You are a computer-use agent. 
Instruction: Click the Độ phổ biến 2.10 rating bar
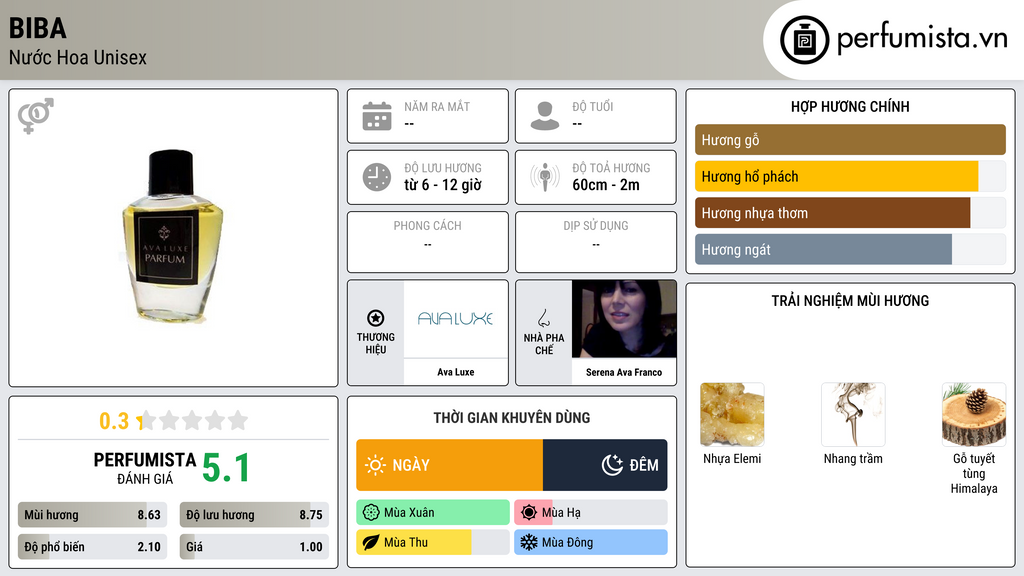(x=93, y=547)
